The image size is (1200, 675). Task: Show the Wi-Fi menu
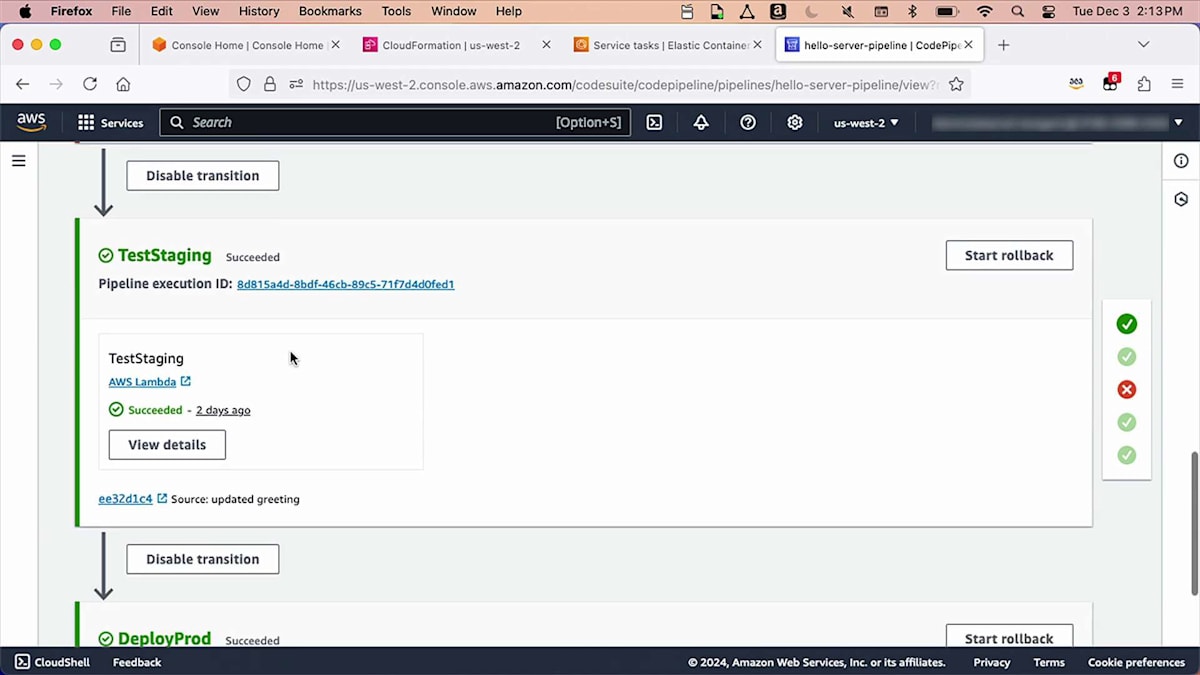click(985, 12)
